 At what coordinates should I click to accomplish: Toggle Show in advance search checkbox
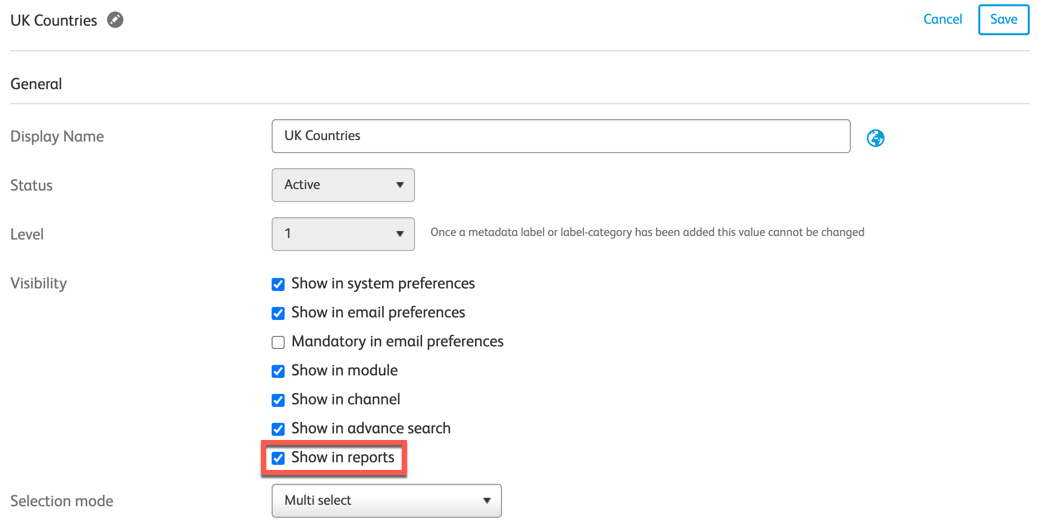[x=278, y=430]
